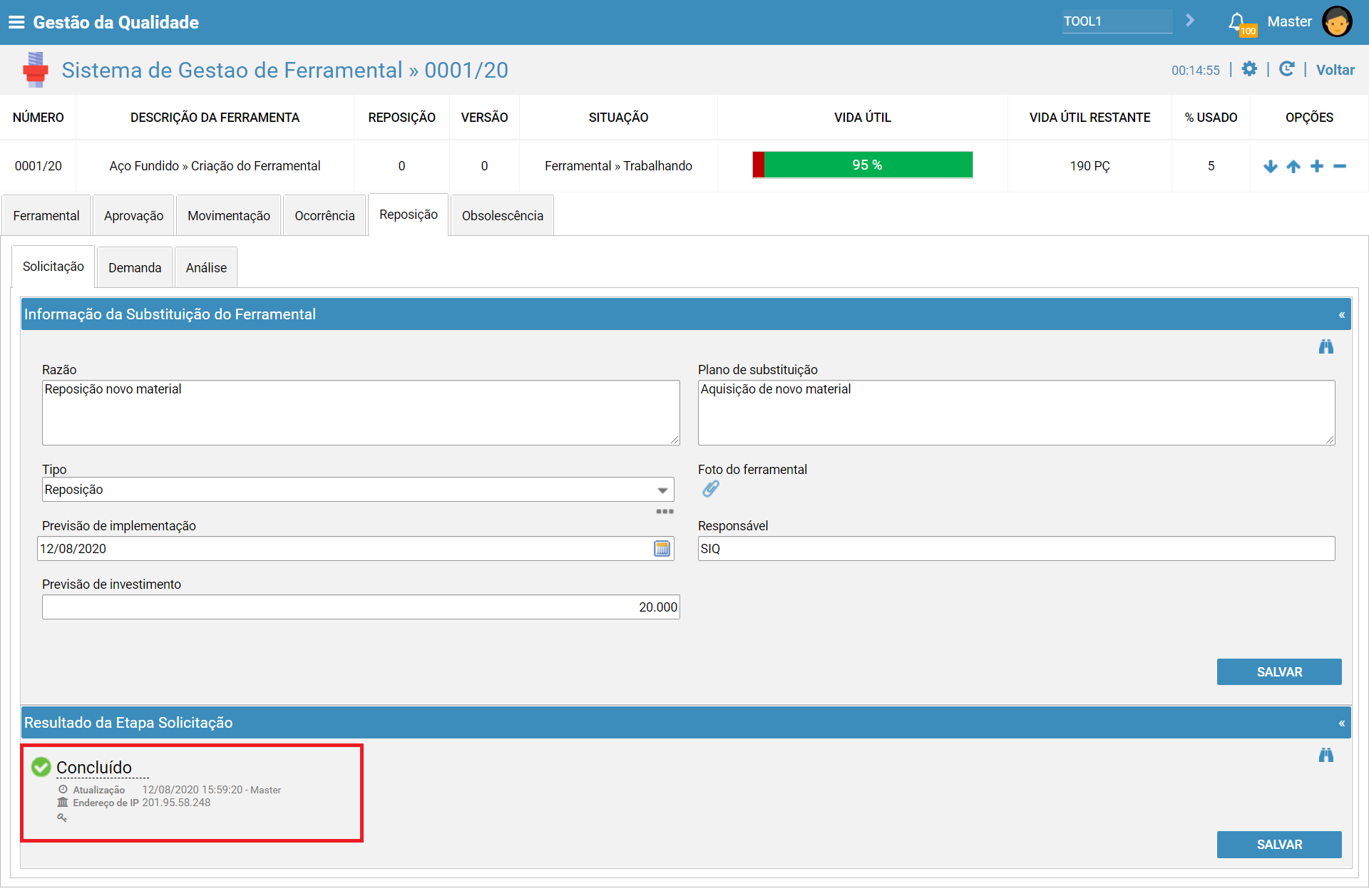Image resolution: width=1369 pixels, height=896 pixels.
Task: Click the minus option icon
Action: (x=1340, y=166)
